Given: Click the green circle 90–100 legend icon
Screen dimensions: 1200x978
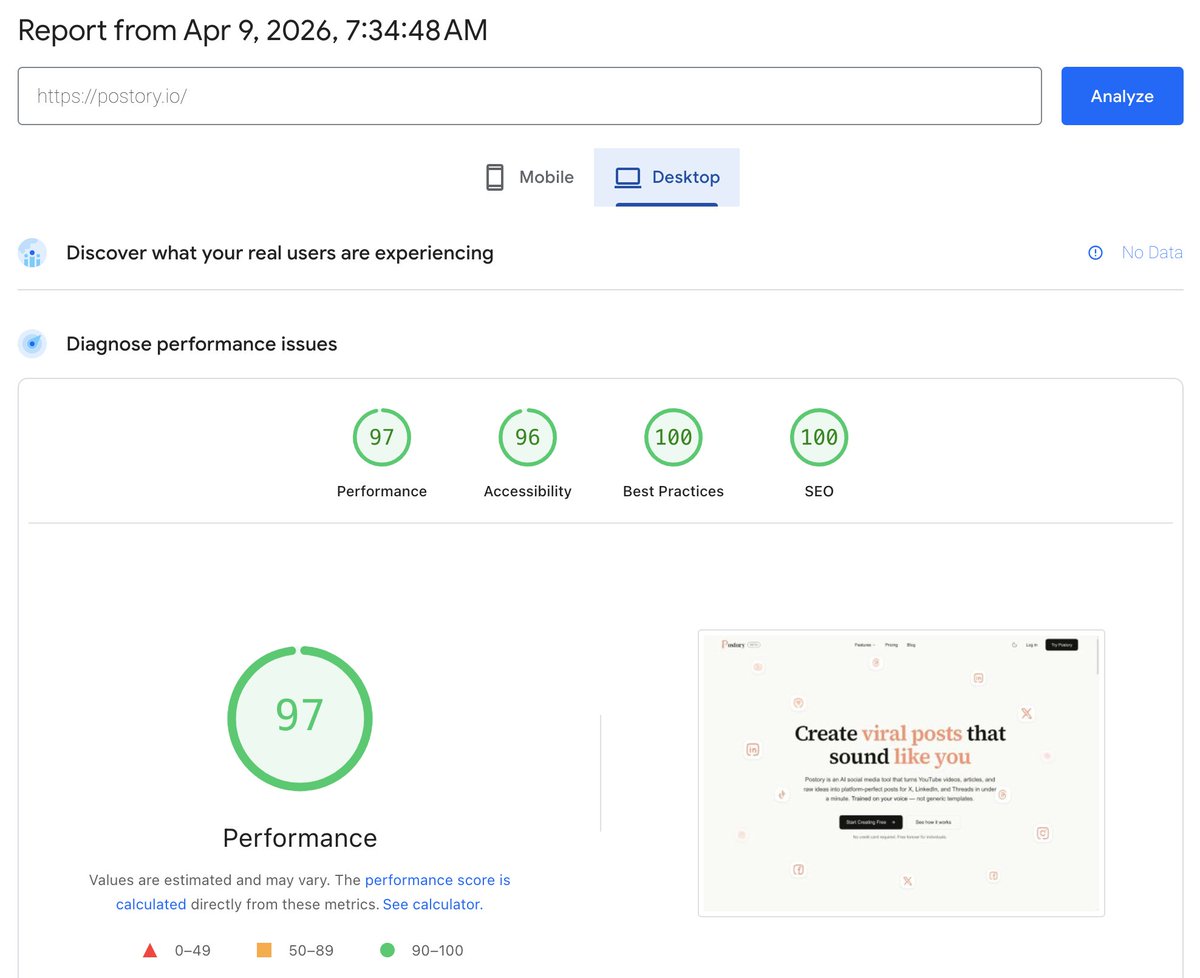Looking at the screenshot, I should [x=387, y=950].
